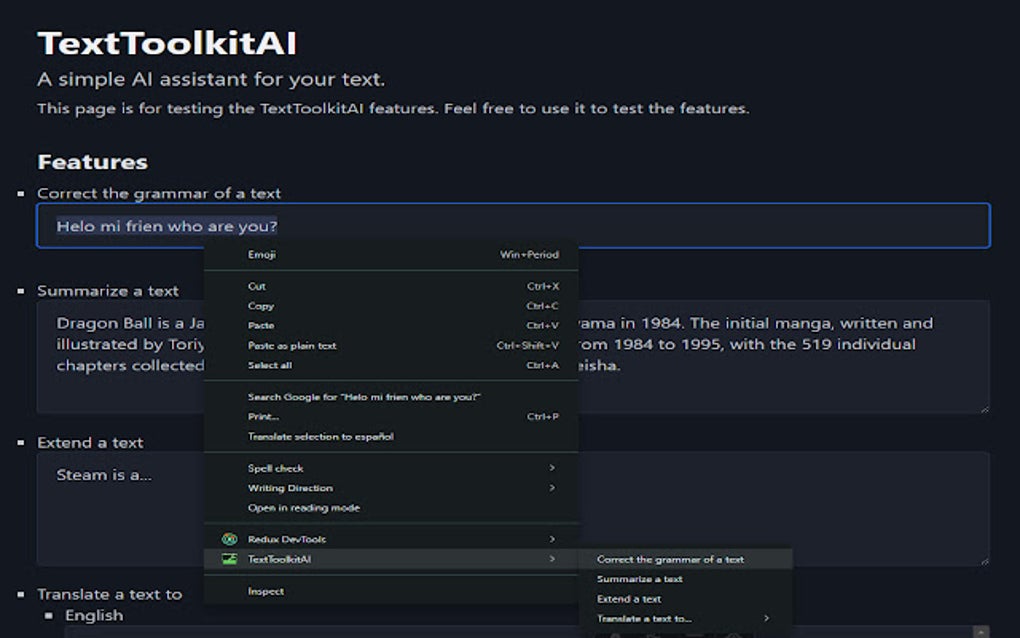Expand the Spell check submenu arrow
This screenshot has width=1020, height=638.
pyautogui.click(x=552, y=468)
